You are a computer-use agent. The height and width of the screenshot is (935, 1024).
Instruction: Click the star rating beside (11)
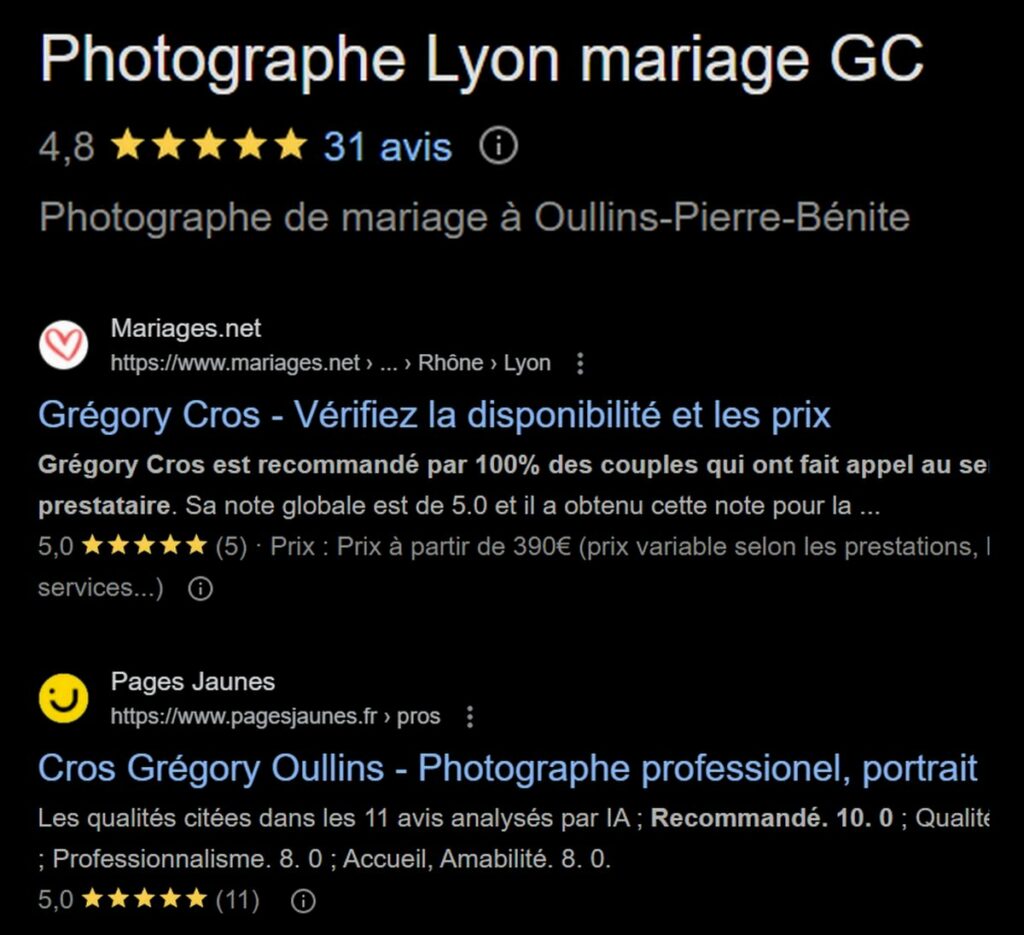pyautogui.click(x=143, y=899)
